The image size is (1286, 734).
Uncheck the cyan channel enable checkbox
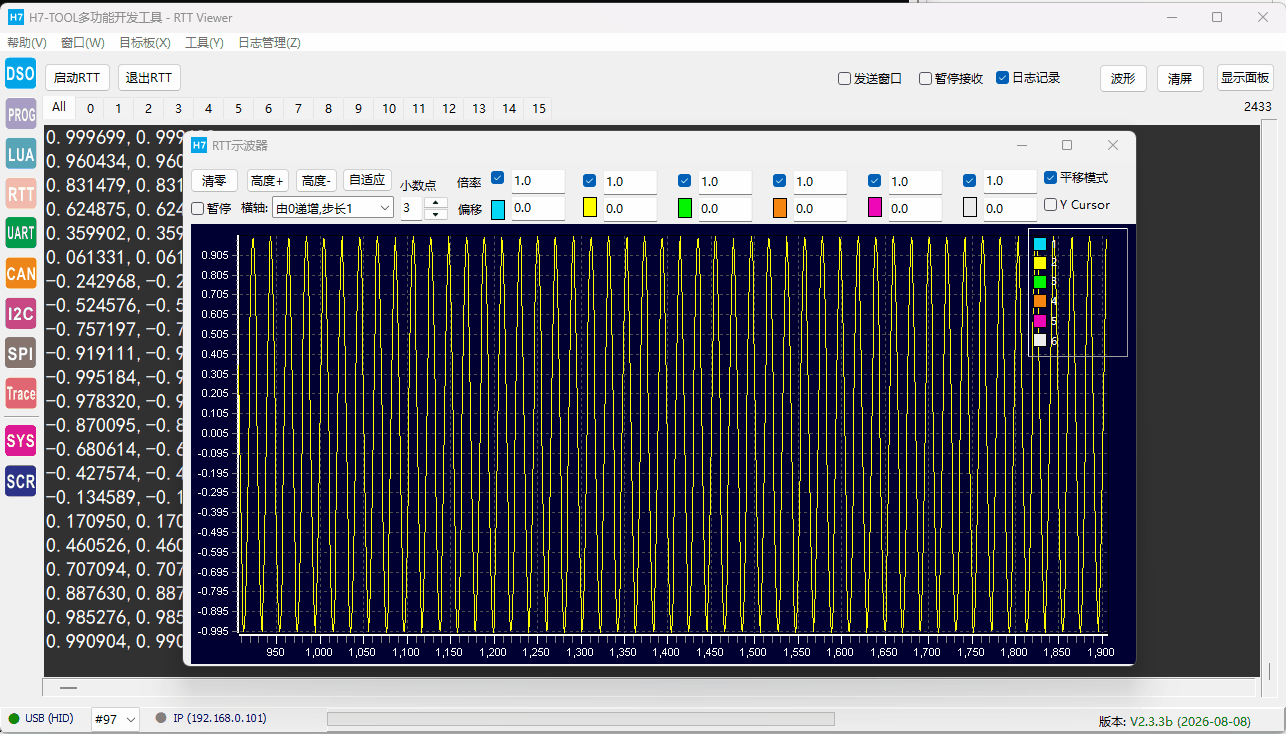pyautogui.click(x=498, y=180)
